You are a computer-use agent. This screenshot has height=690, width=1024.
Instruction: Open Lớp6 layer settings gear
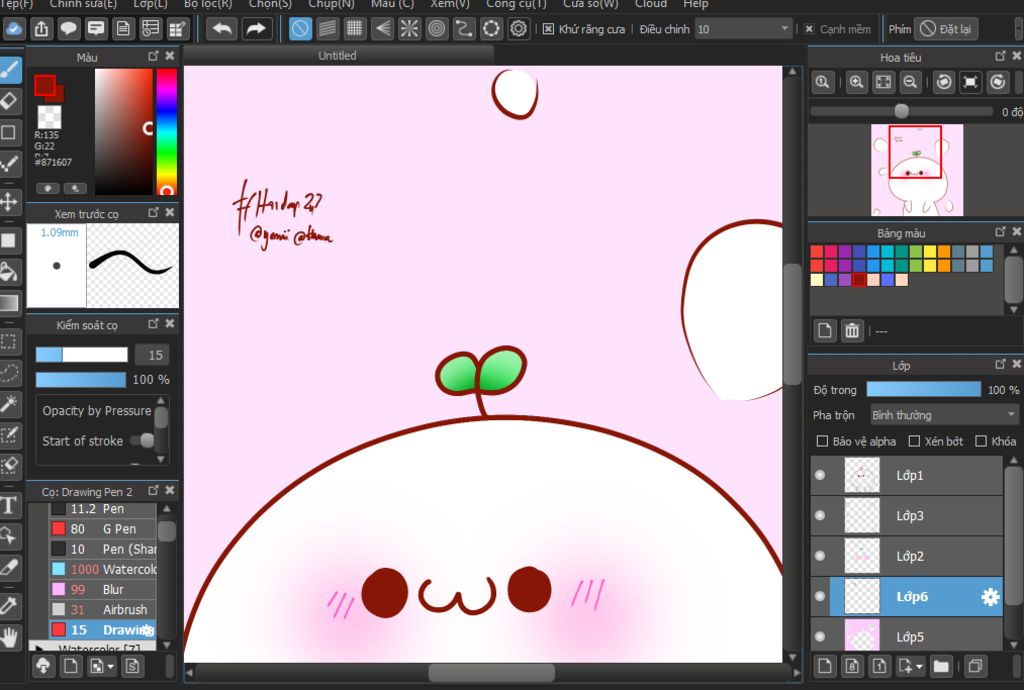coord(990,597)
